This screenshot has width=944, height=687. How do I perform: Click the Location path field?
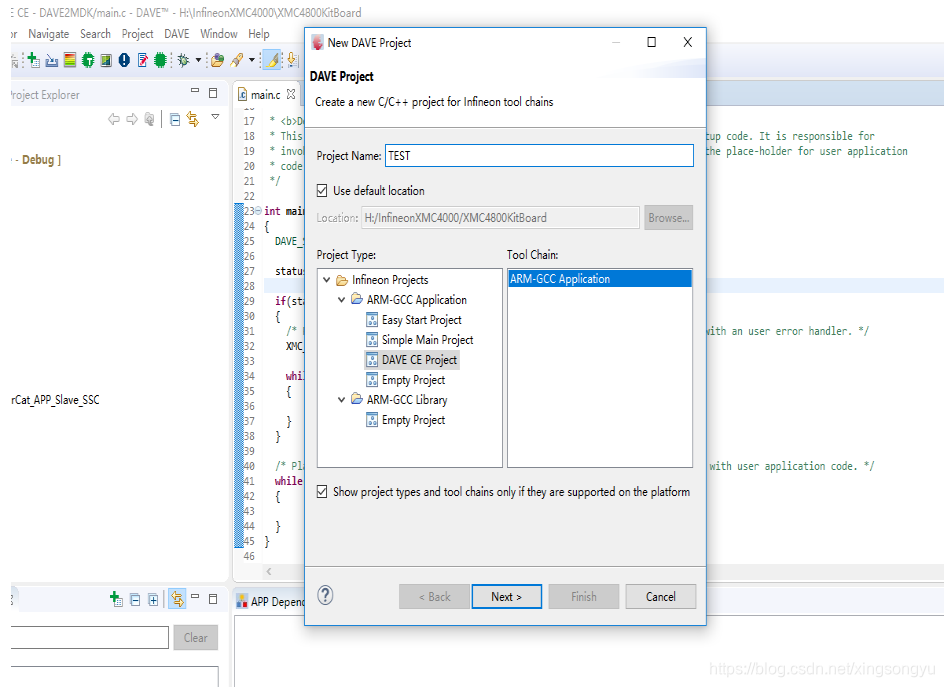500,217
